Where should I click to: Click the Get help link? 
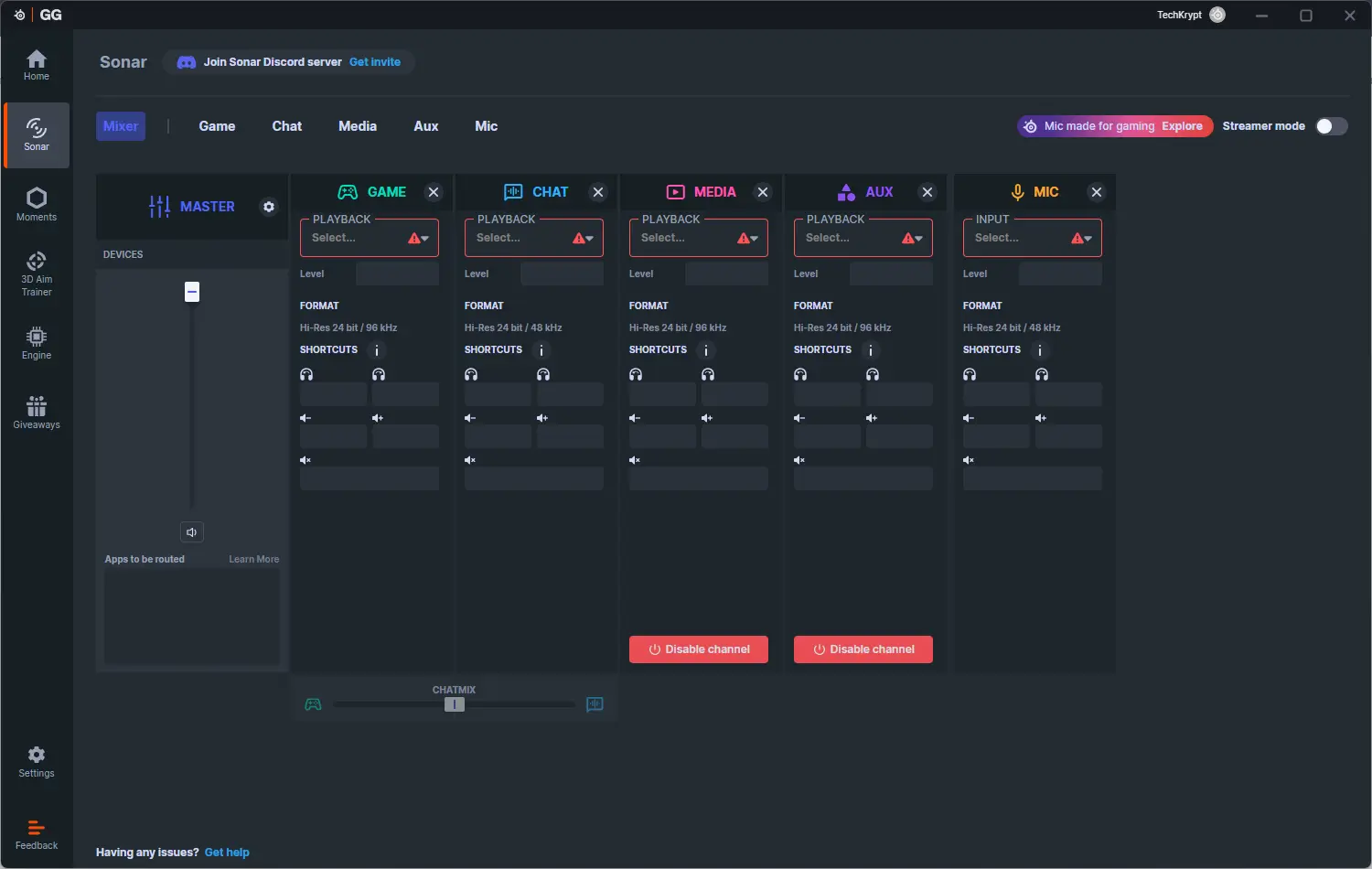pyautogui.click(x=227, y=853)
